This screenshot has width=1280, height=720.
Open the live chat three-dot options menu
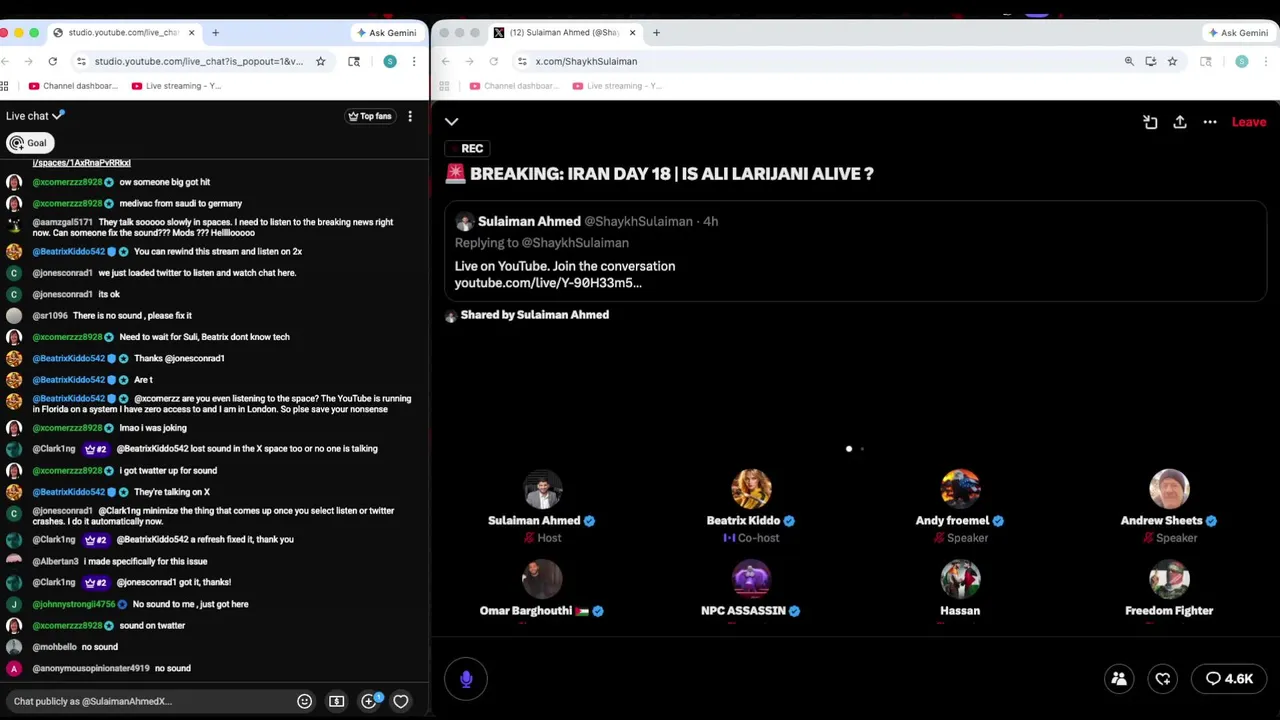point(410,116)
